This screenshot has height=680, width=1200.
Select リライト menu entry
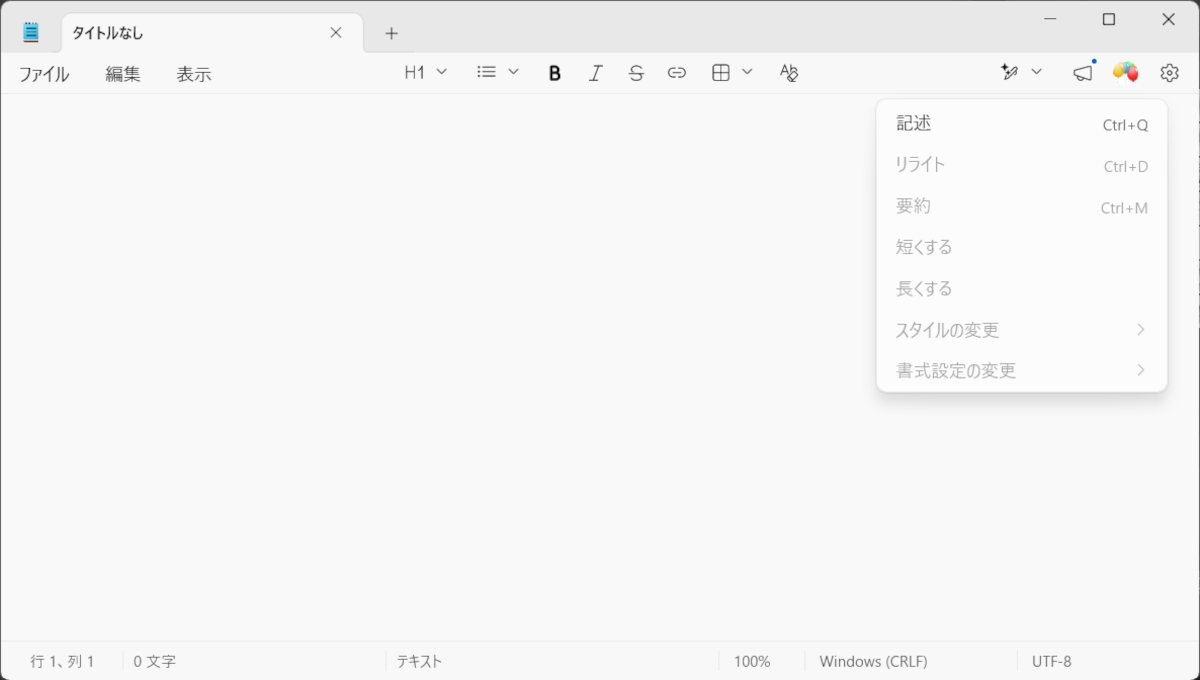[1022, 165]
